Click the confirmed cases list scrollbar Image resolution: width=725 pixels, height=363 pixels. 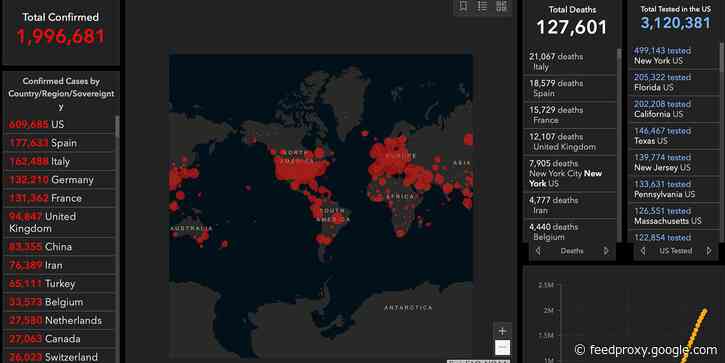click(117, 126)
